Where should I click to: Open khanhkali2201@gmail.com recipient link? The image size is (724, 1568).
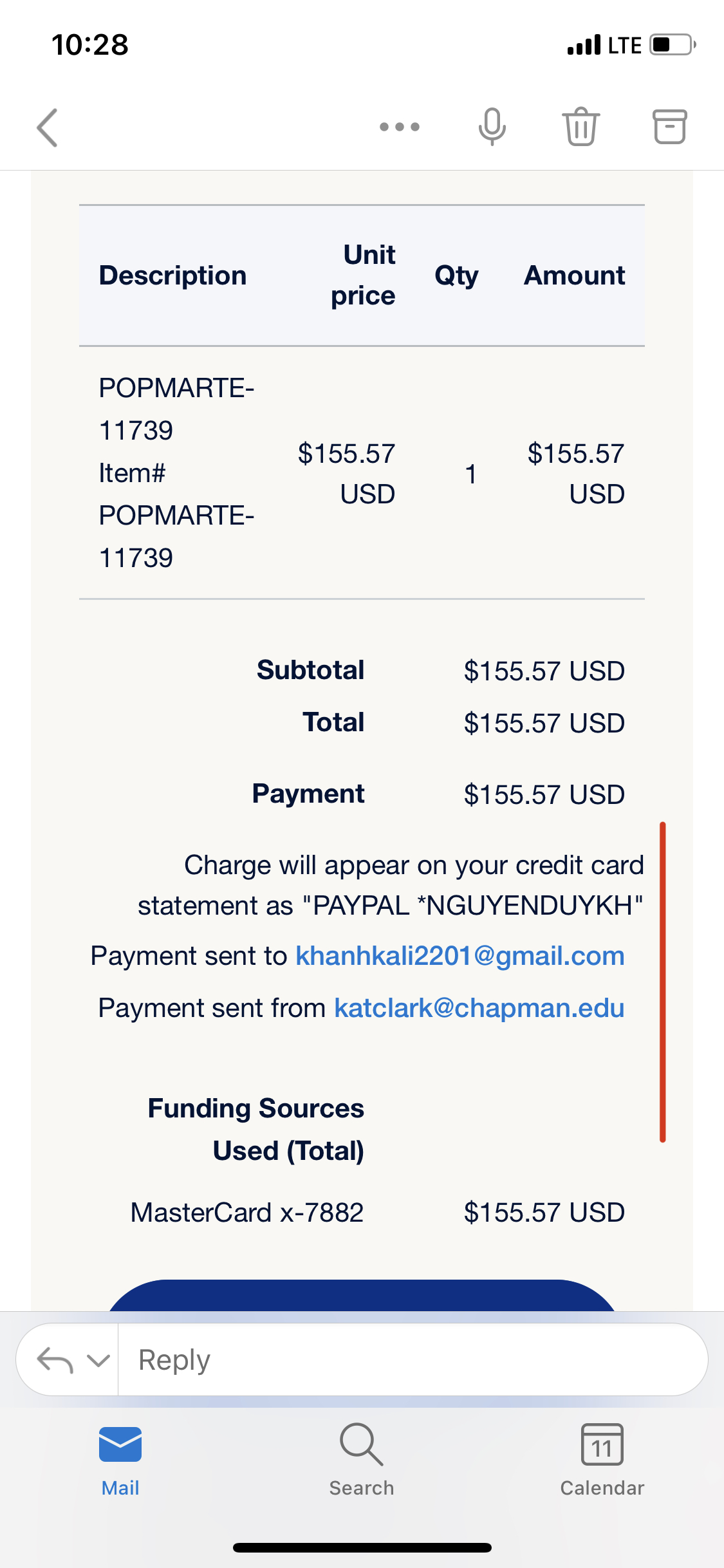tap(459, 956)
